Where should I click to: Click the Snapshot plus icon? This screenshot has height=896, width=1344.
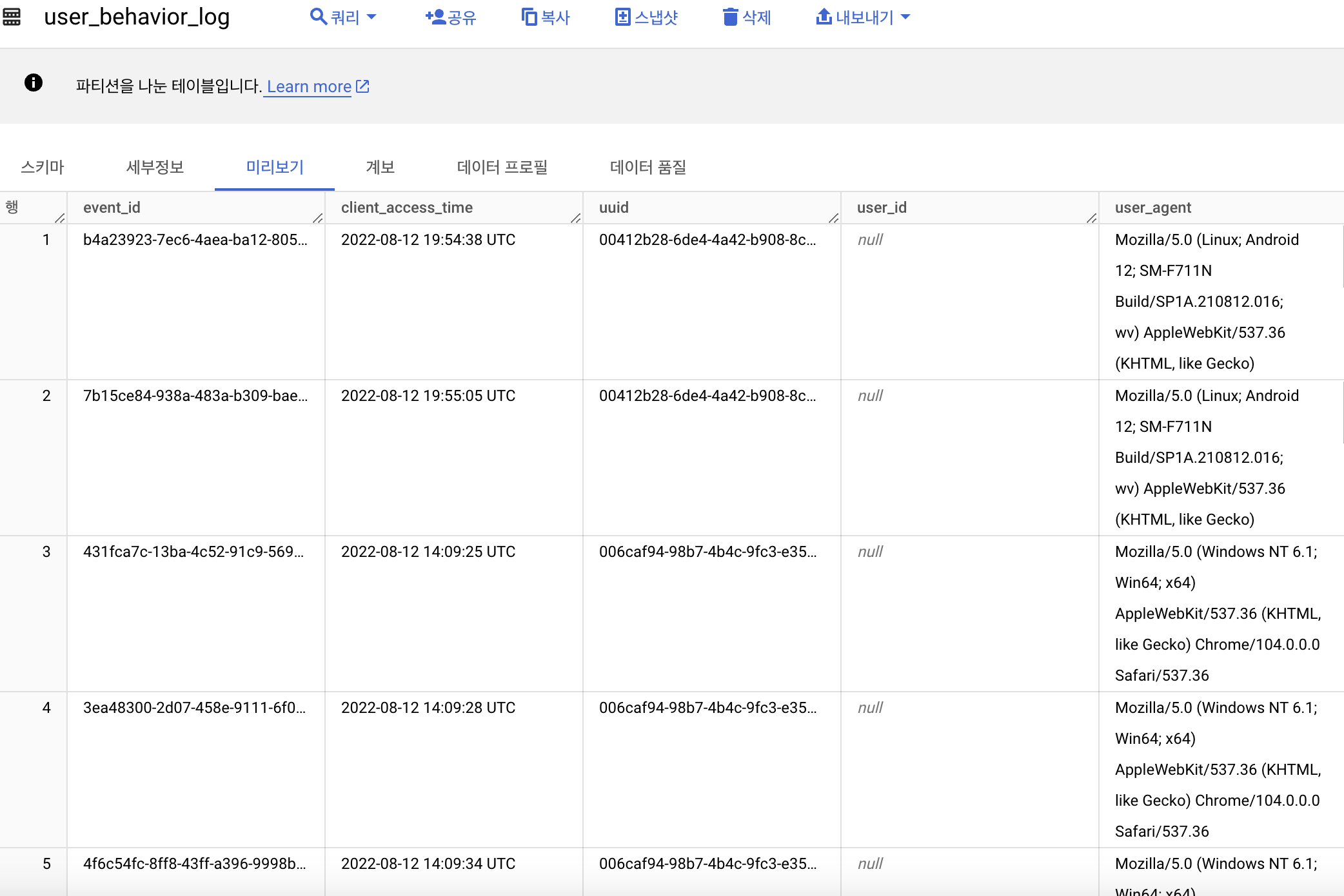click(622, 17)
